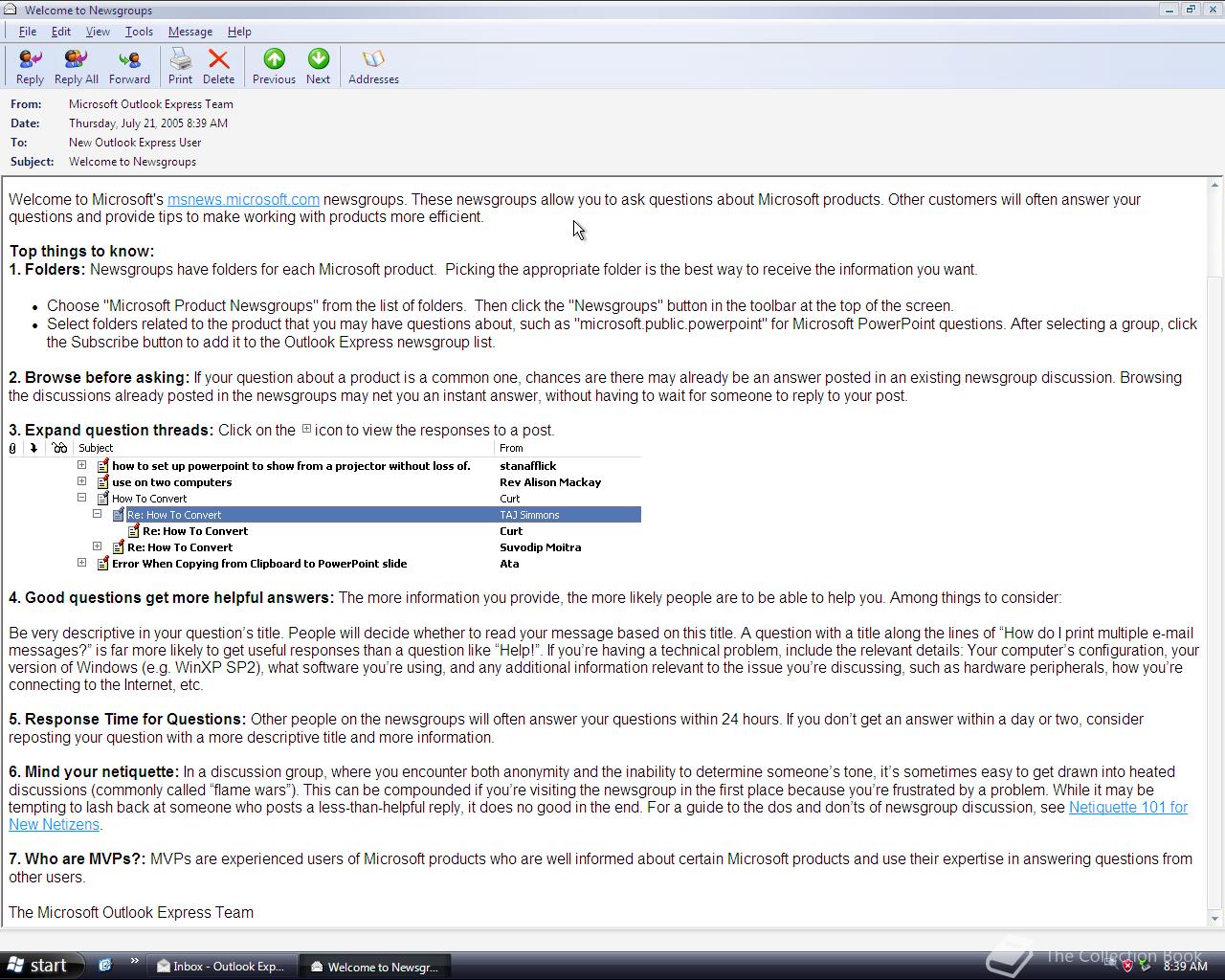Minimize the Welcome to Newsgroups window
This screenshot has width=1225, height=980.
(x=1169, y=10)
